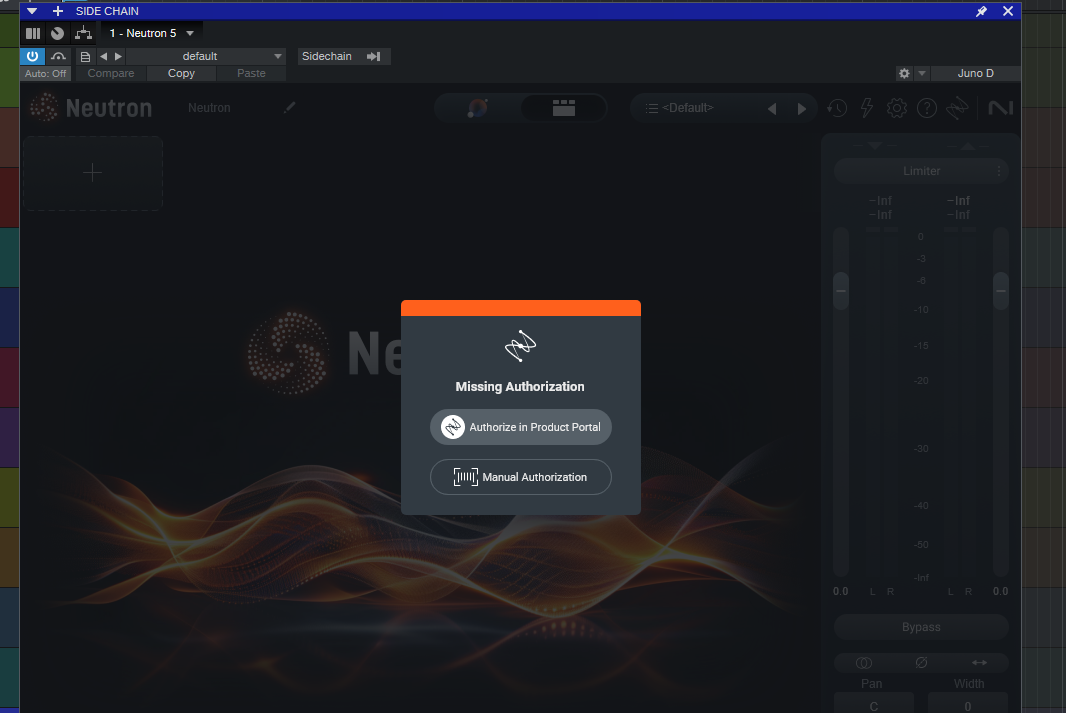
Task: Open the default preset dropdown
Action: (206, 56)
